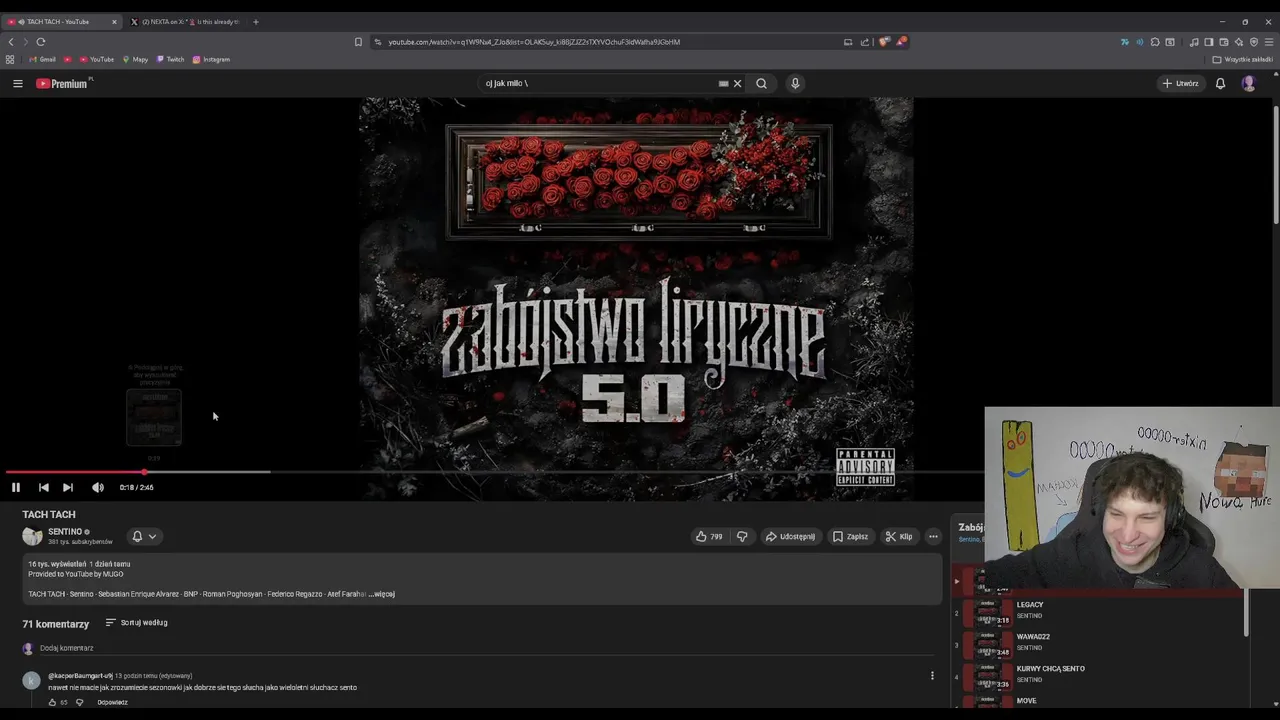Open a new browser tab
The width and height of the screenshot is (1280, 720).
pyautogui.click(x=255, y=22)
